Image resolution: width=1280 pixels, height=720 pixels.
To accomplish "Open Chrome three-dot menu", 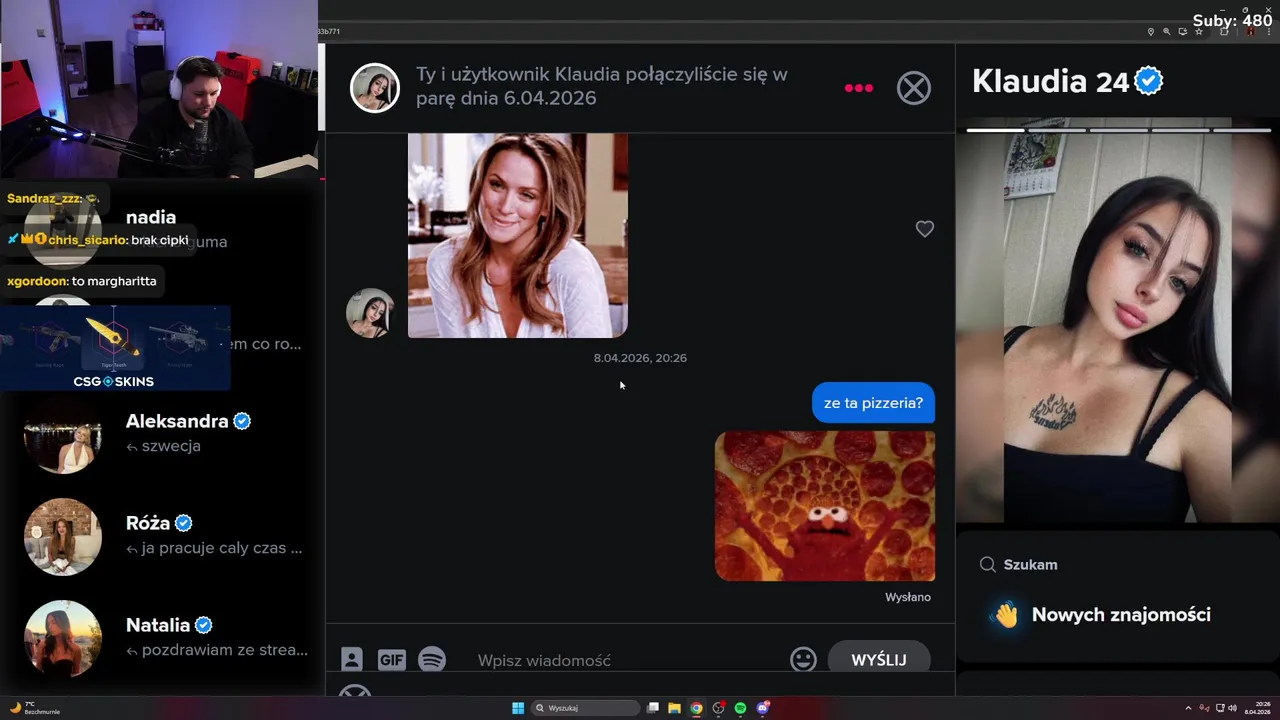I will pos(1269,32).
